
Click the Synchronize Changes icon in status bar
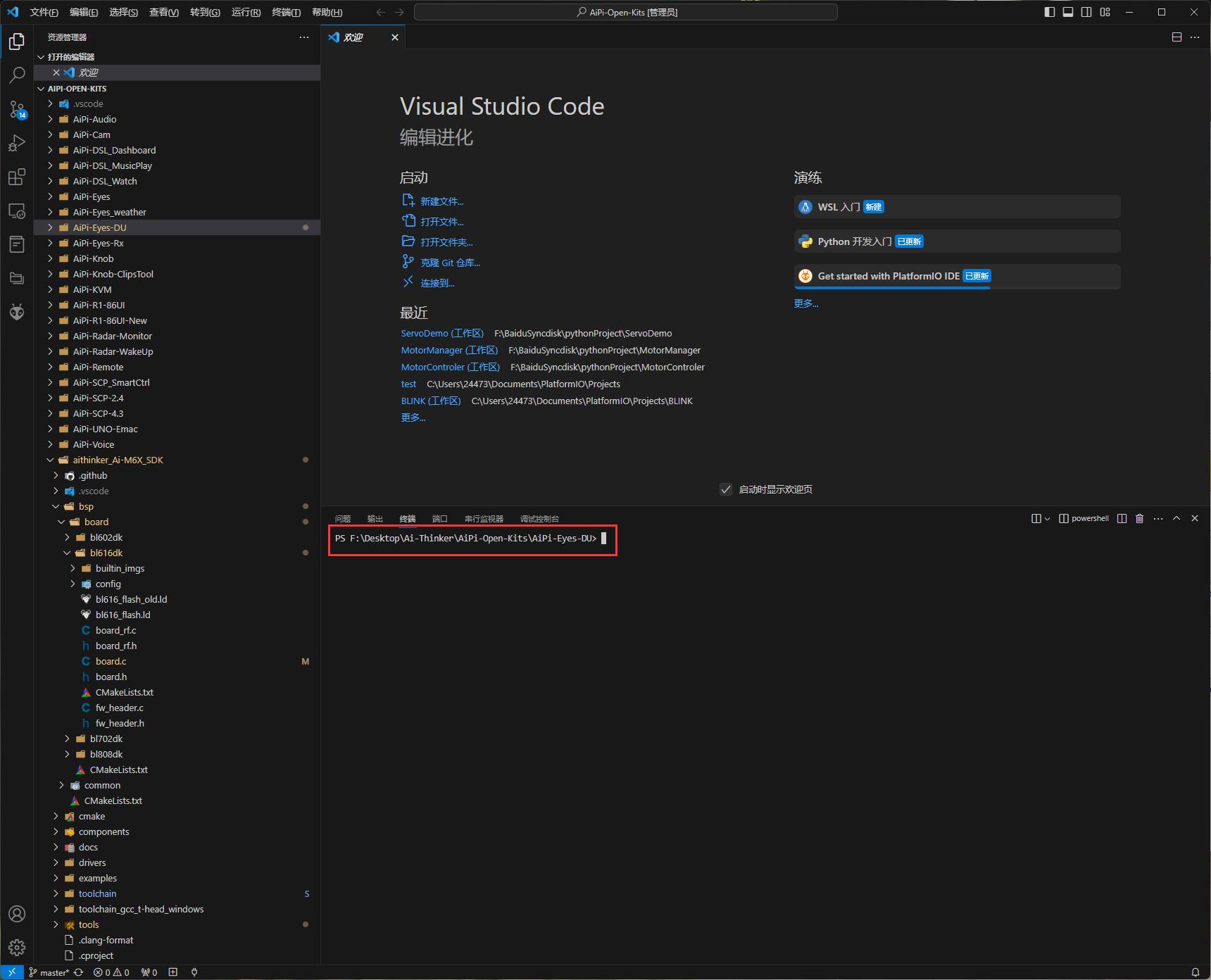click(79, 972)
